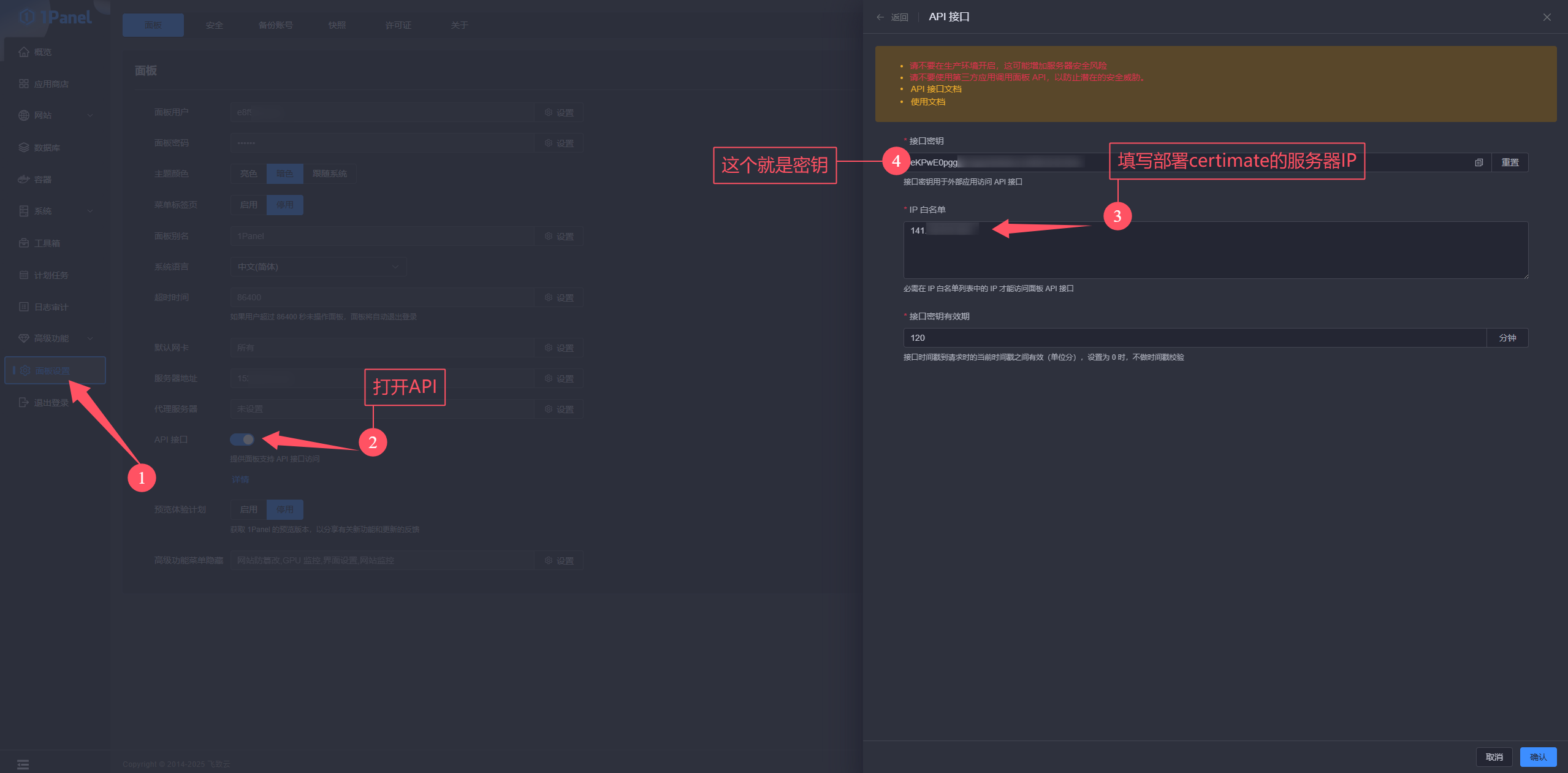Select 暗色 theme option
The height and width of the screenshot is (773, 1568).
coord(285,174)
